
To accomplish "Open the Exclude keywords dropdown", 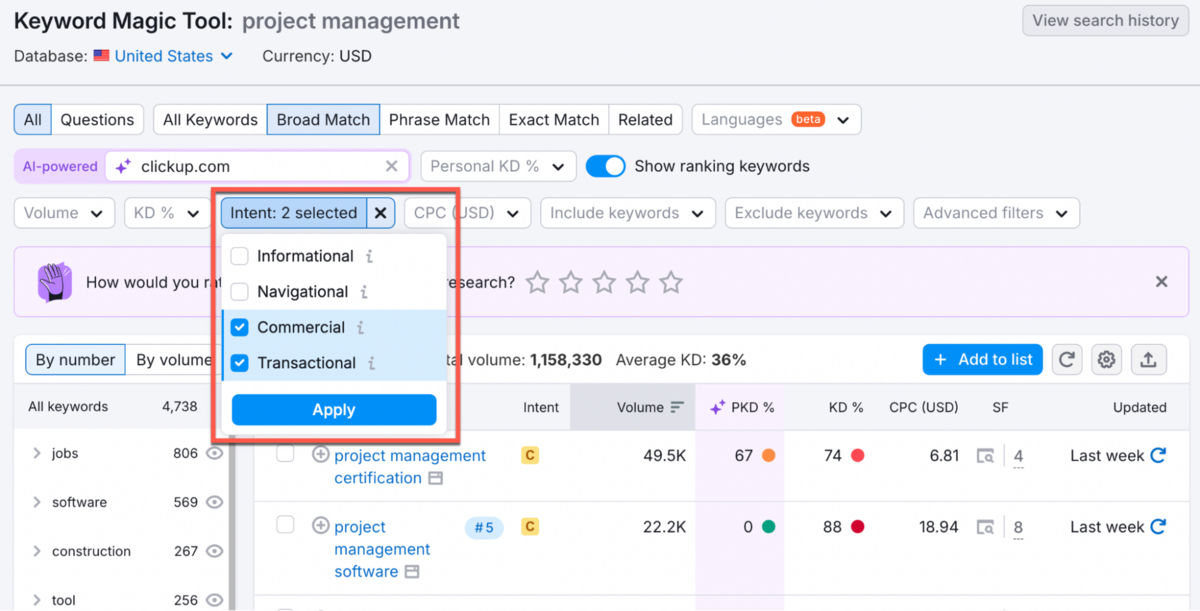I will point(814,213).
